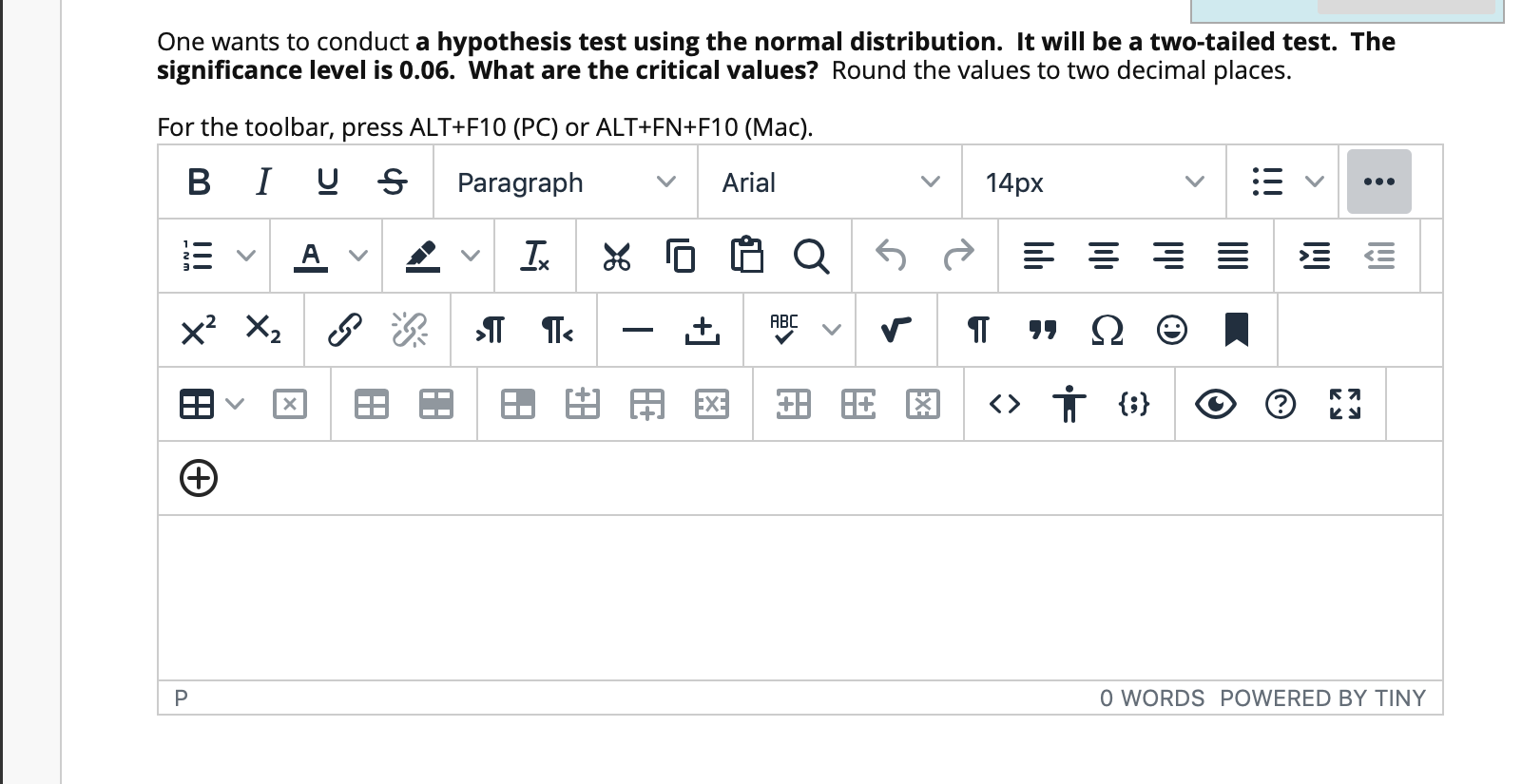Open find and replace search
Screen dimensions: 1522x784
[811, 256]
